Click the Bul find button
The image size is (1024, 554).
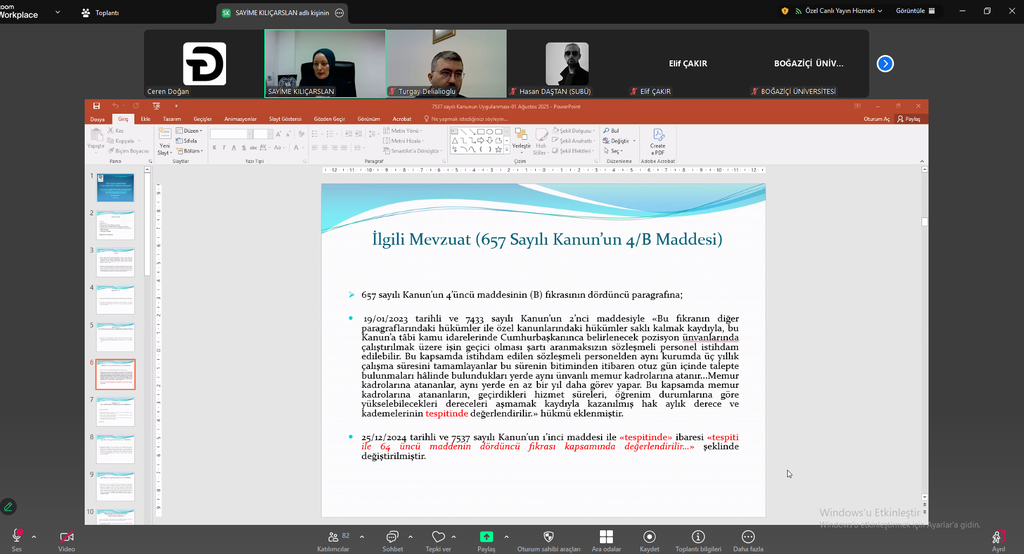pyautogui.click(x=611, y=131)
